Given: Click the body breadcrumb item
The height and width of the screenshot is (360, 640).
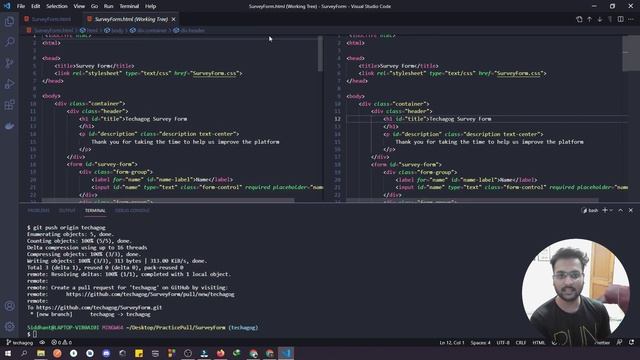Looking at the screenshot, I should 114,30.
